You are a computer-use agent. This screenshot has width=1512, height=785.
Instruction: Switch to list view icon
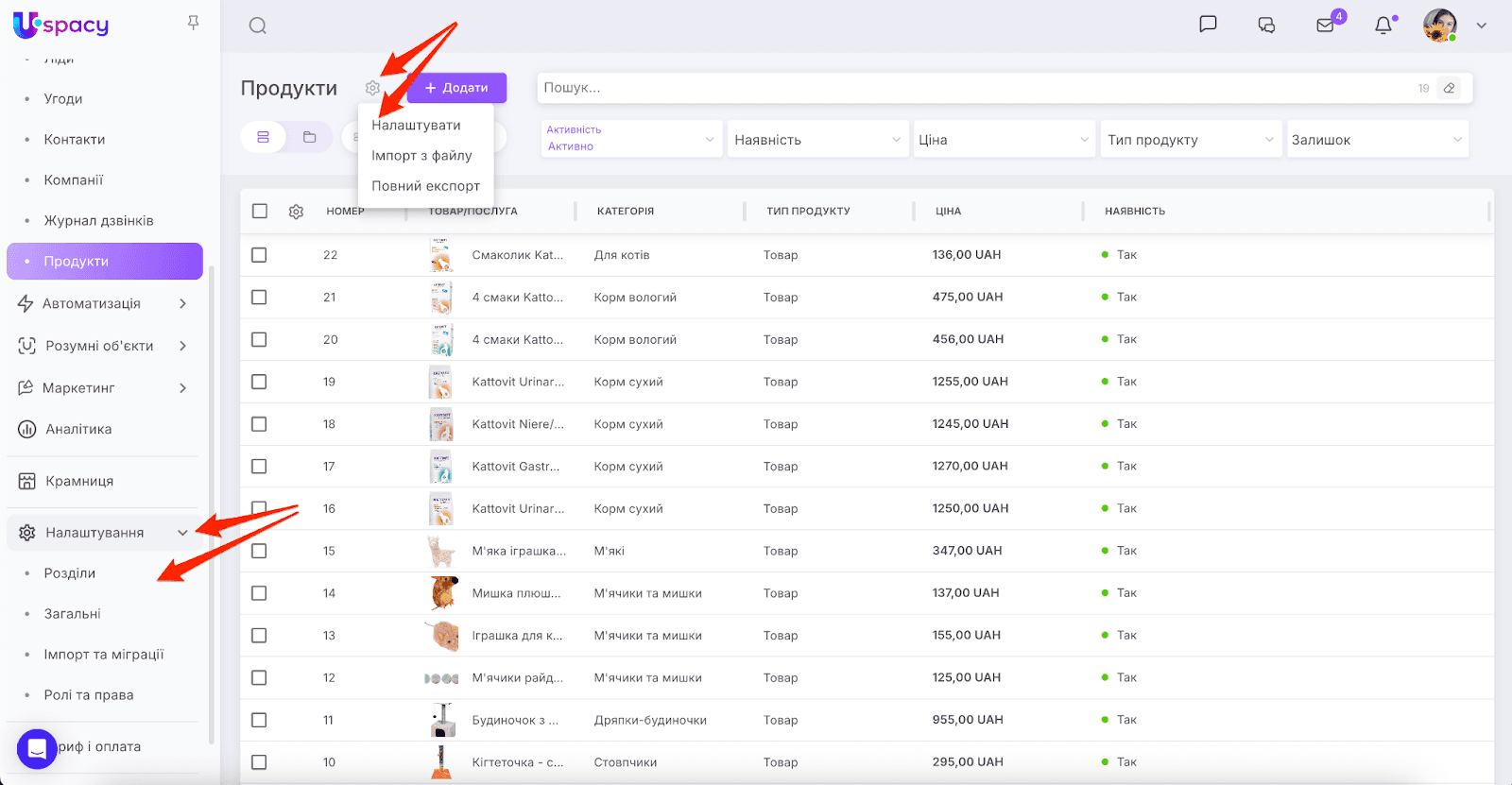(x=264, y=137)
